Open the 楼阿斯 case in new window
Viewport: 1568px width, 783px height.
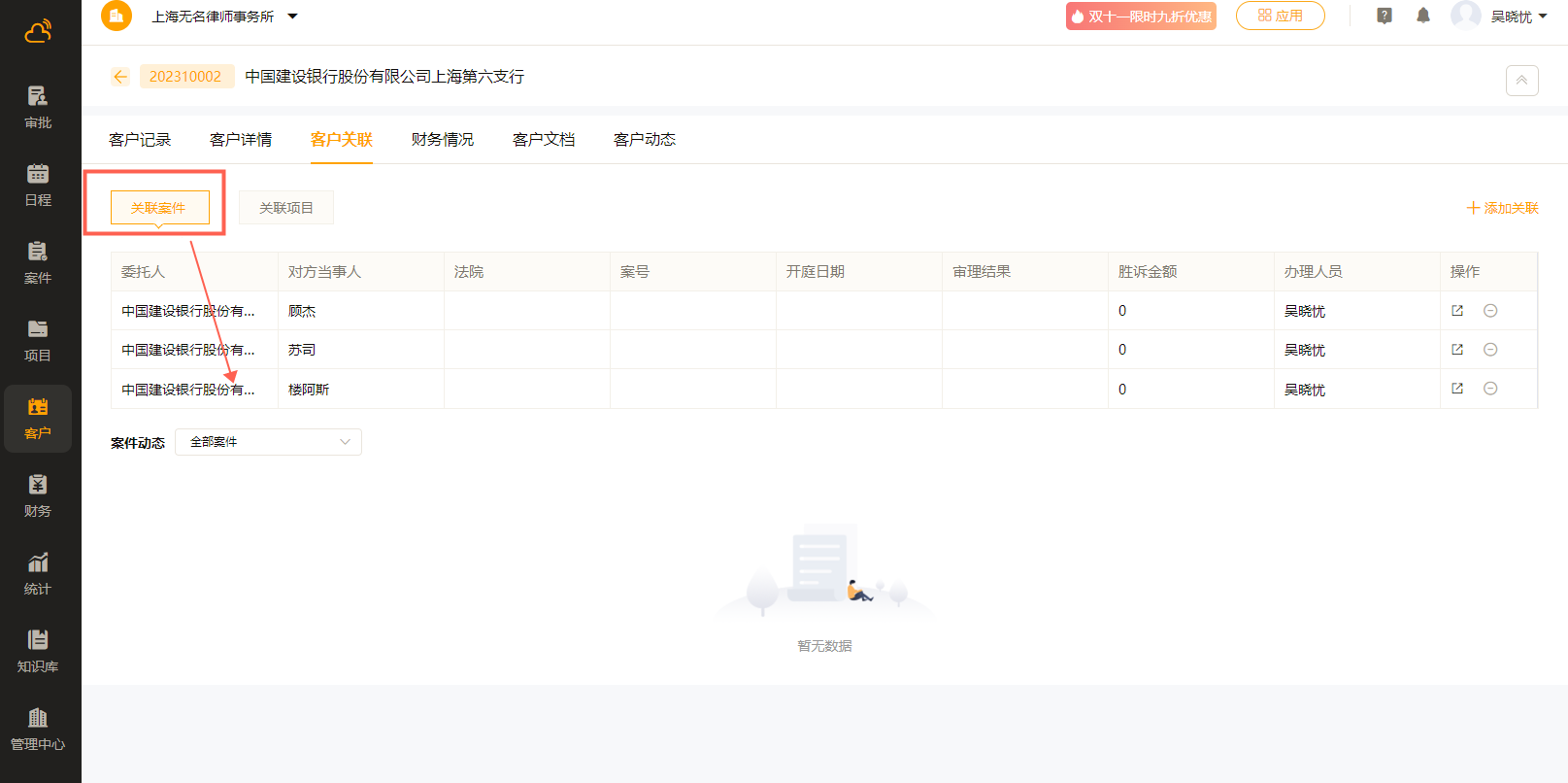[x=1457, y=389]
